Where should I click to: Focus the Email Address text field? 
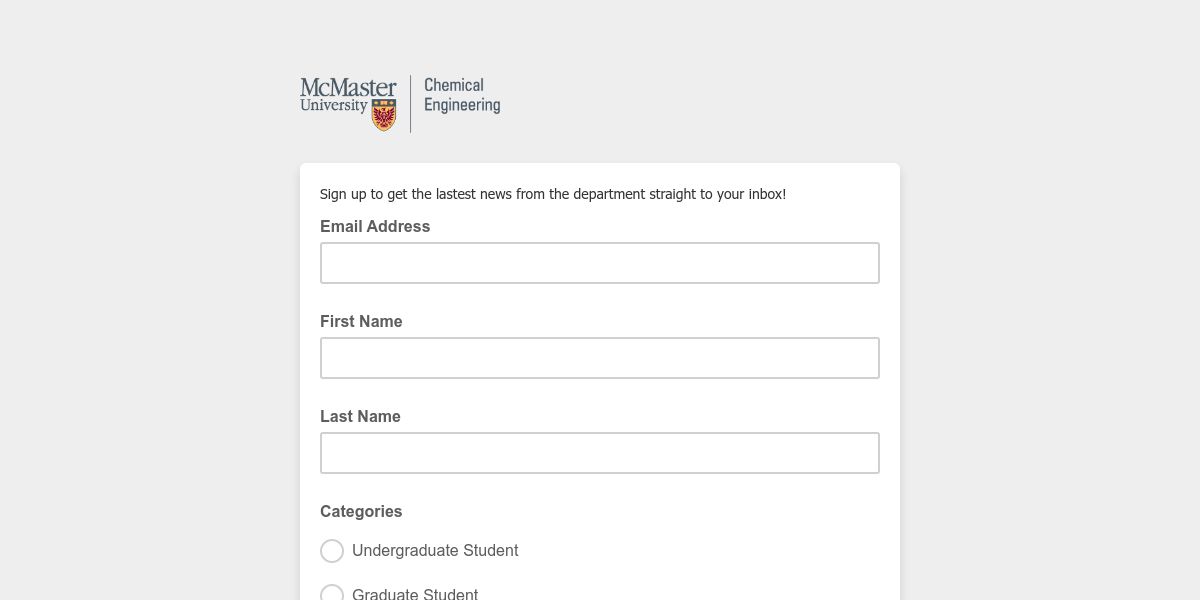pos(600,263)
